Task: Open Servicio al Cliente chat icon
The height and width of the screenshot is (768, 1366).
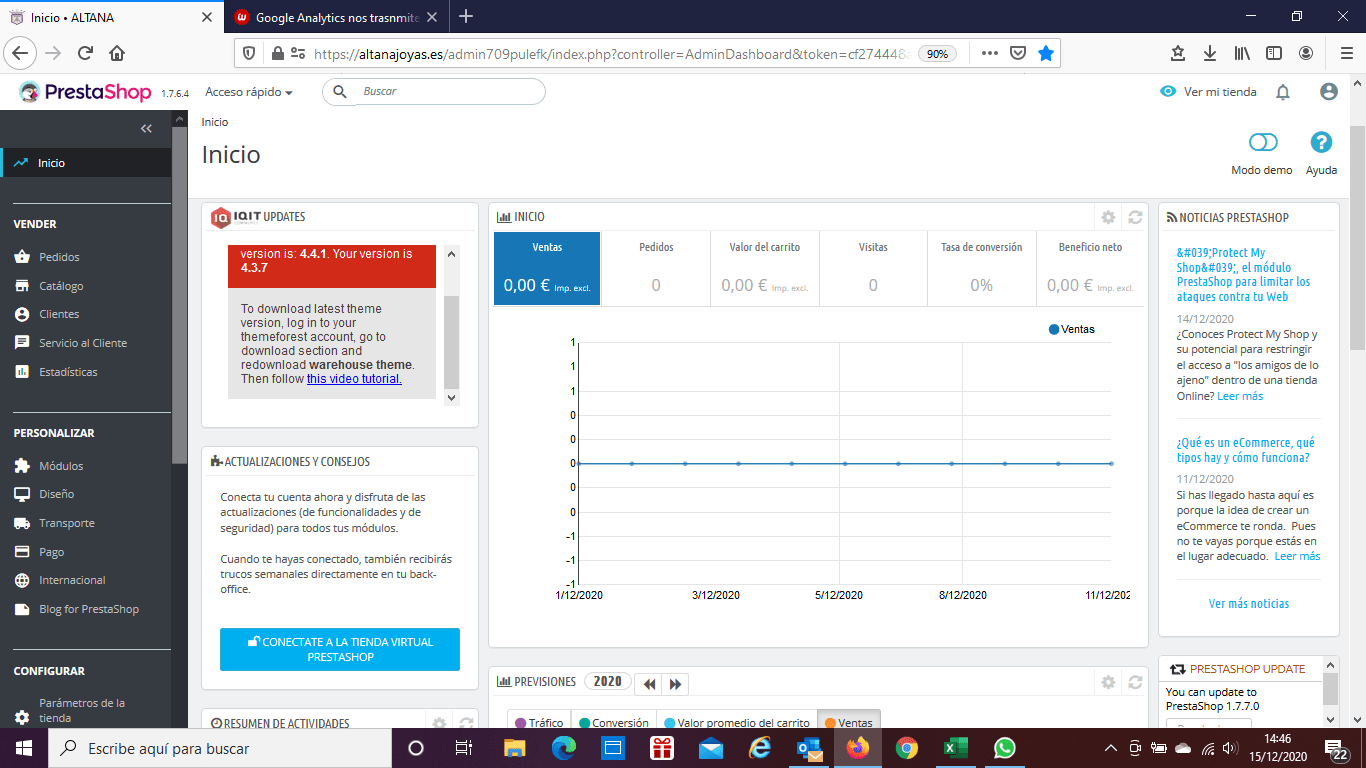Action: [22, 343]
